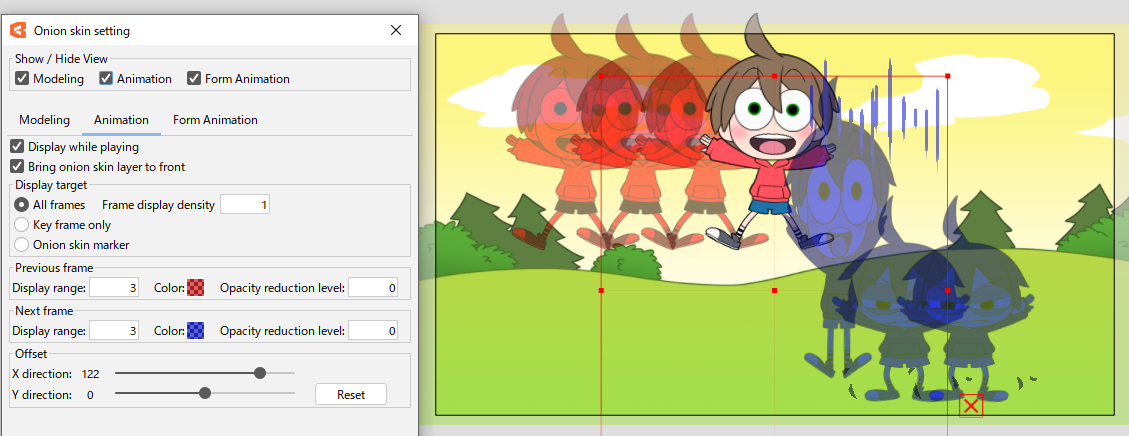Select the All frames radio option
Screen dimensions: 1129x436
[x=22, y=205]
